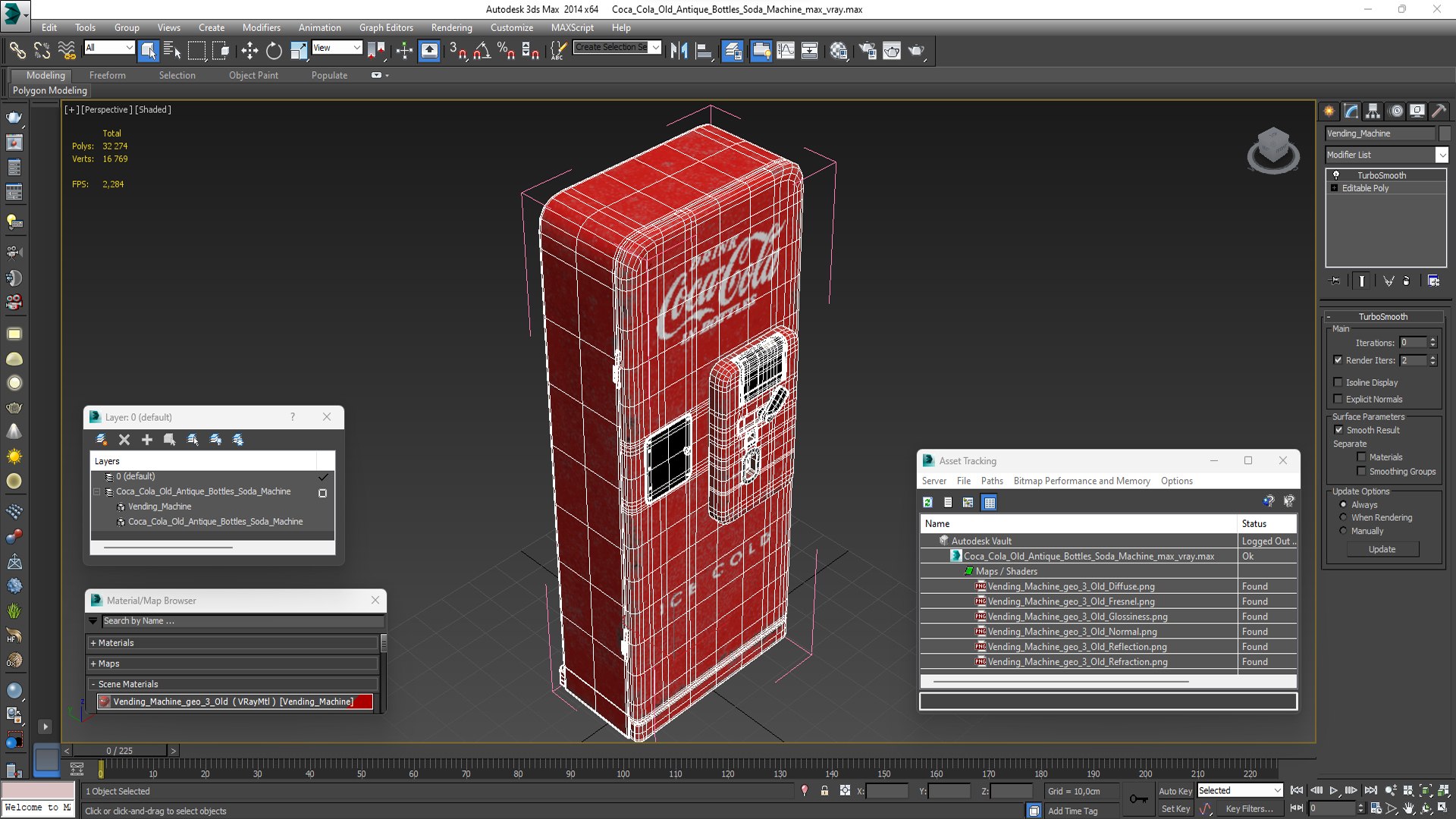This screenshot has height=819, width=1456.
Task: Expand the Materials group in Material Browser
Action: point(232,643)
